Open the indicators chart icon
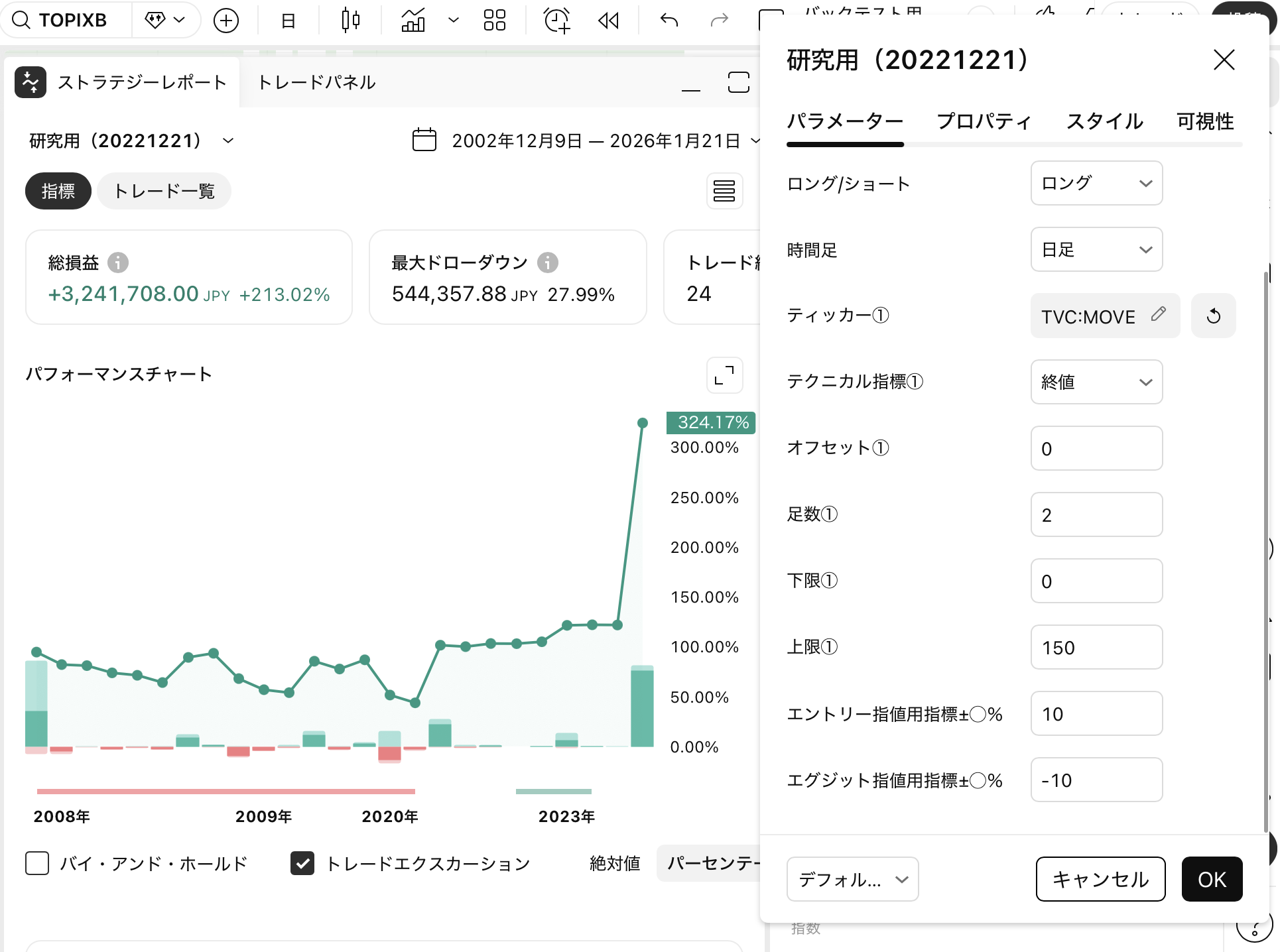 [x=413, y=21]
